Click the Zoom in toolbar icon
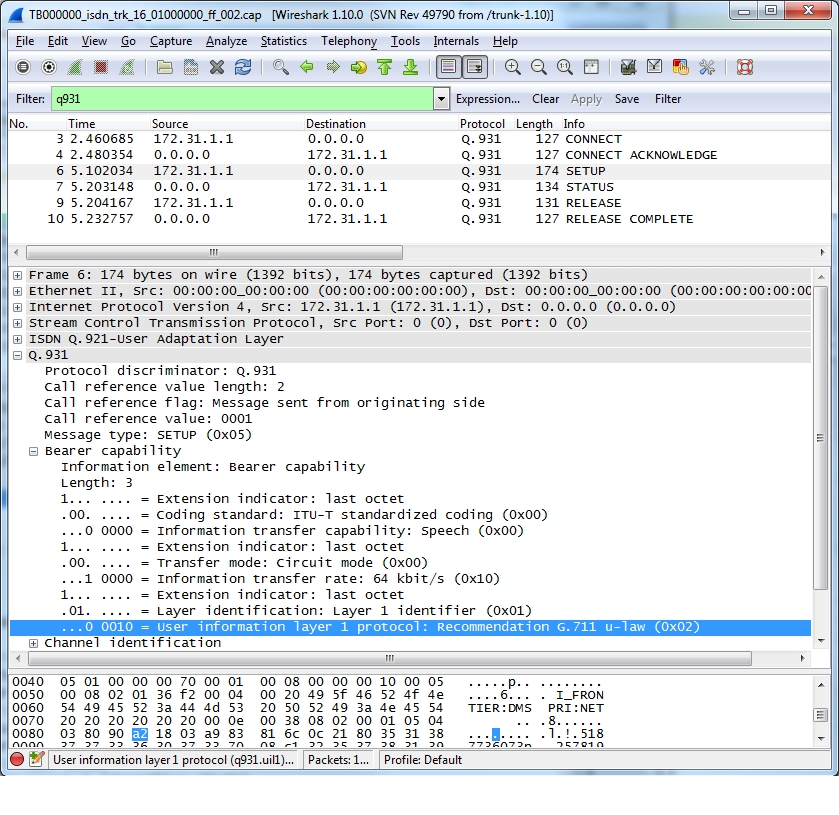The height and width of the screenshot is (815, 839). [x=513, y=67]
